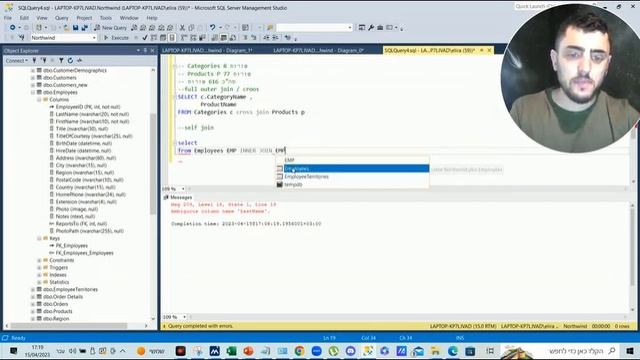Image resolution: width=640 pixels, height=360 pixels.
Task: Click the Object Explorer horizontal scrollbar
Action: tap(69, 326)
